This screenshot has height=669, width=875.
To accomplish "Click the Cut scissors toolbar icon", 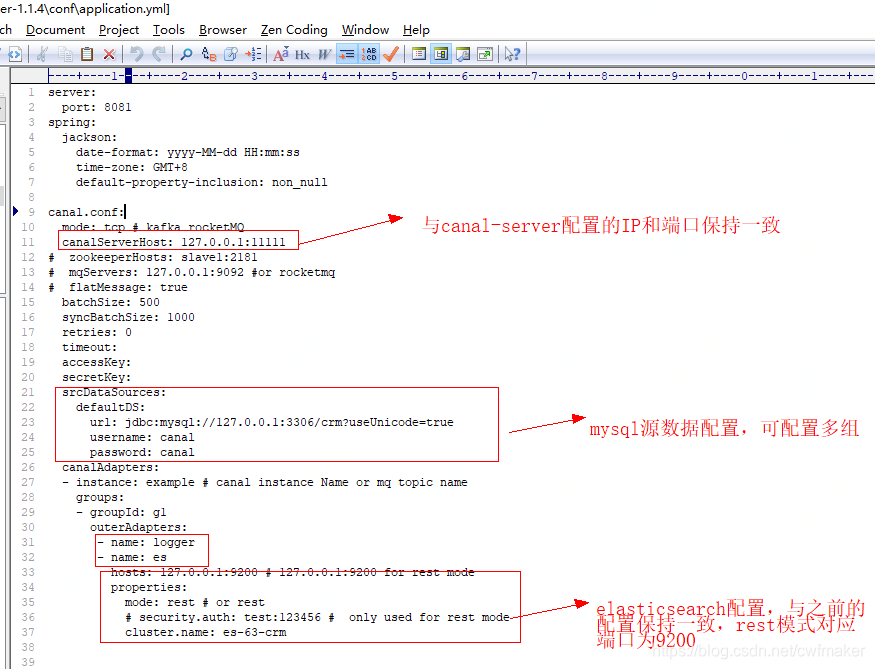I will point(42,54).
